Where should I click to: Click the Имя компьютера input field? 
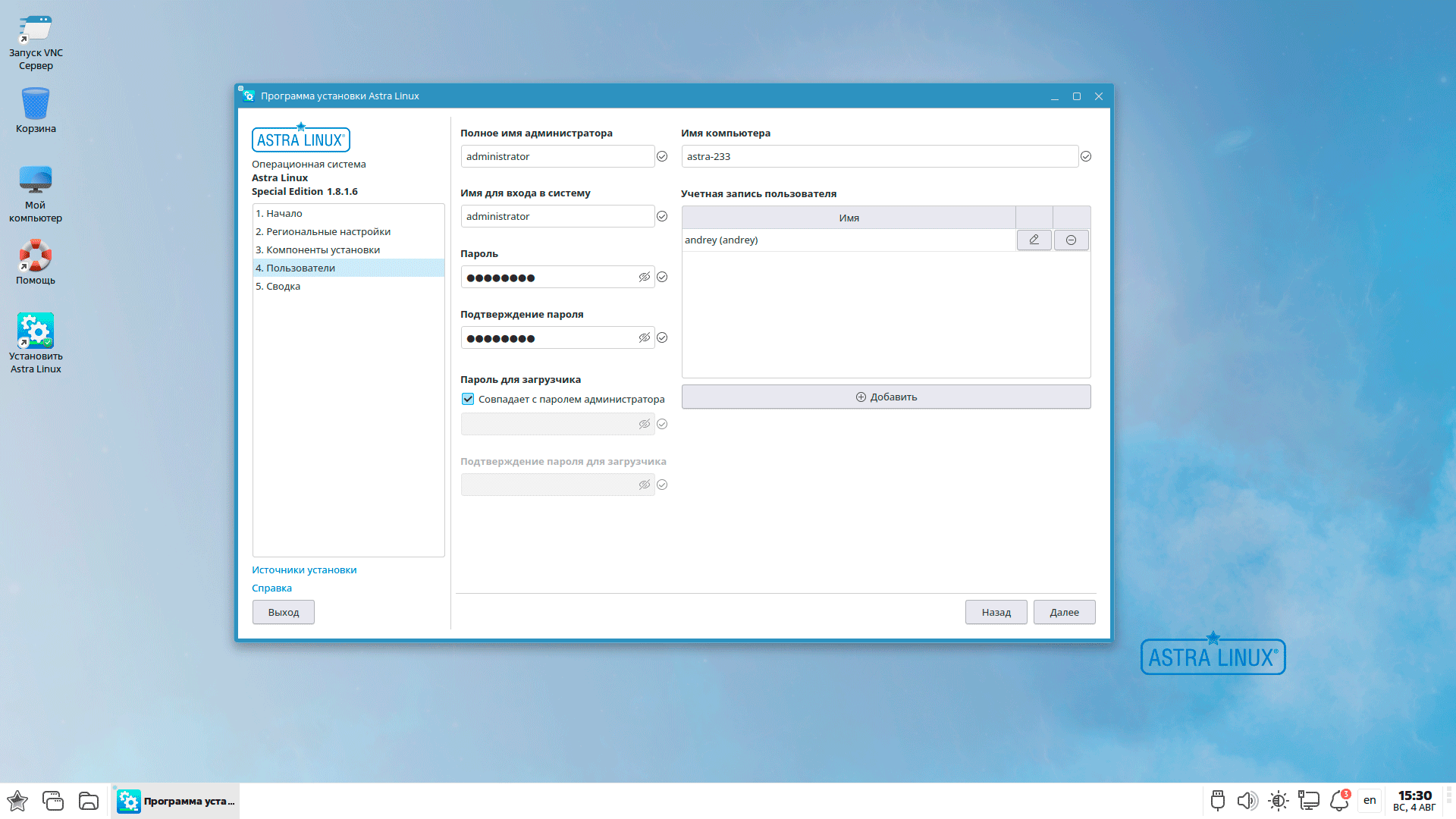tap(880, 157)
